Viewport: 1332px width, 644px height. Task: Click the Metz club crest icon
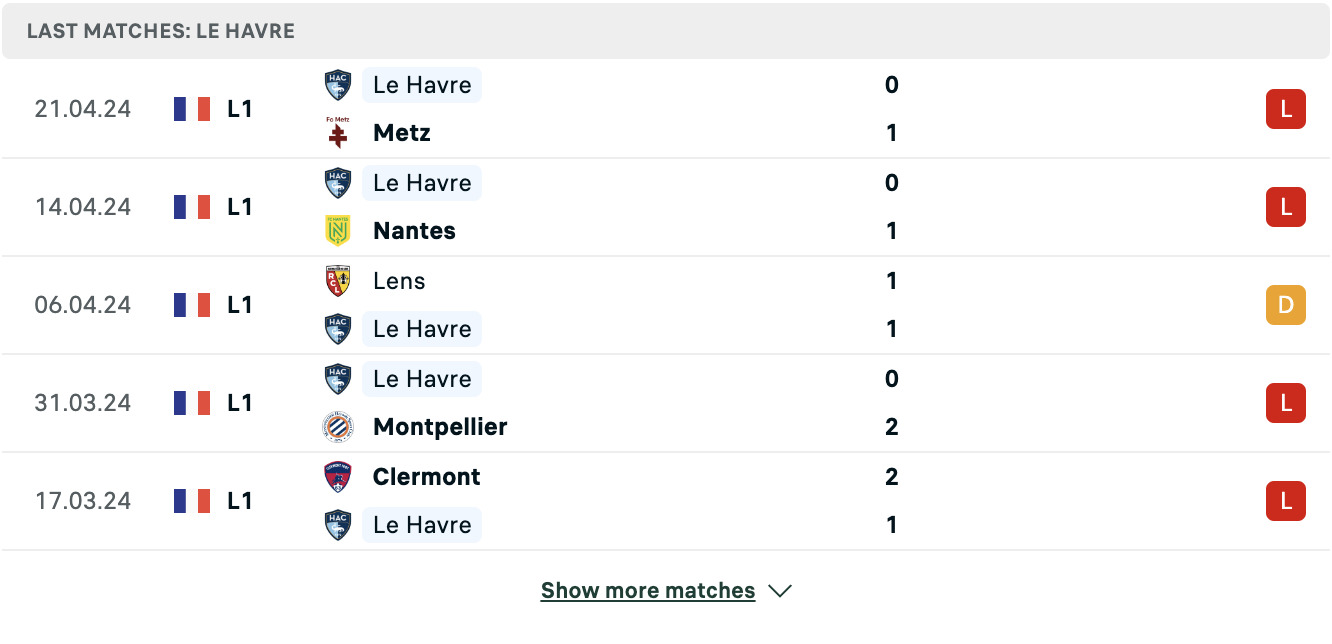coord(338,133)
